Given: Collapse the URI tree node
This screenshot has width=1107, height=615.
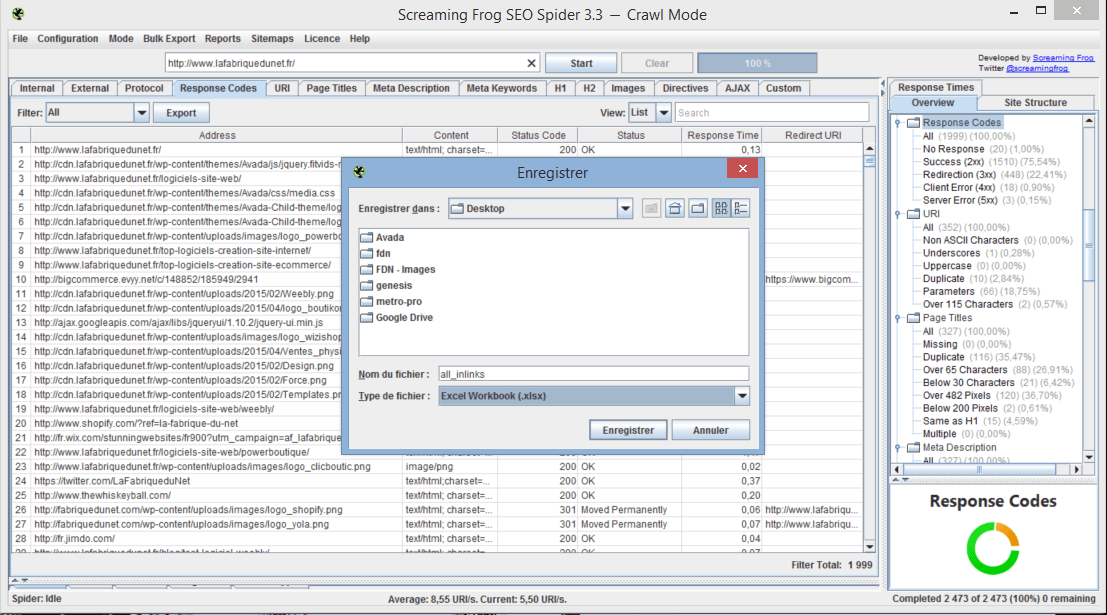Looking at the screenshot, I should point(898,214).
